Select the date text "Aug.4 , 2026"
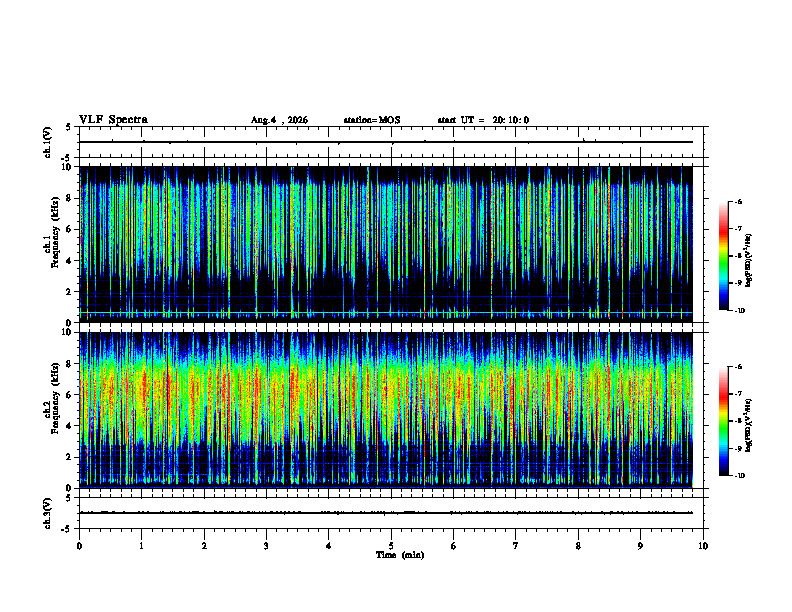792x612 pixels. click(279, 120)
